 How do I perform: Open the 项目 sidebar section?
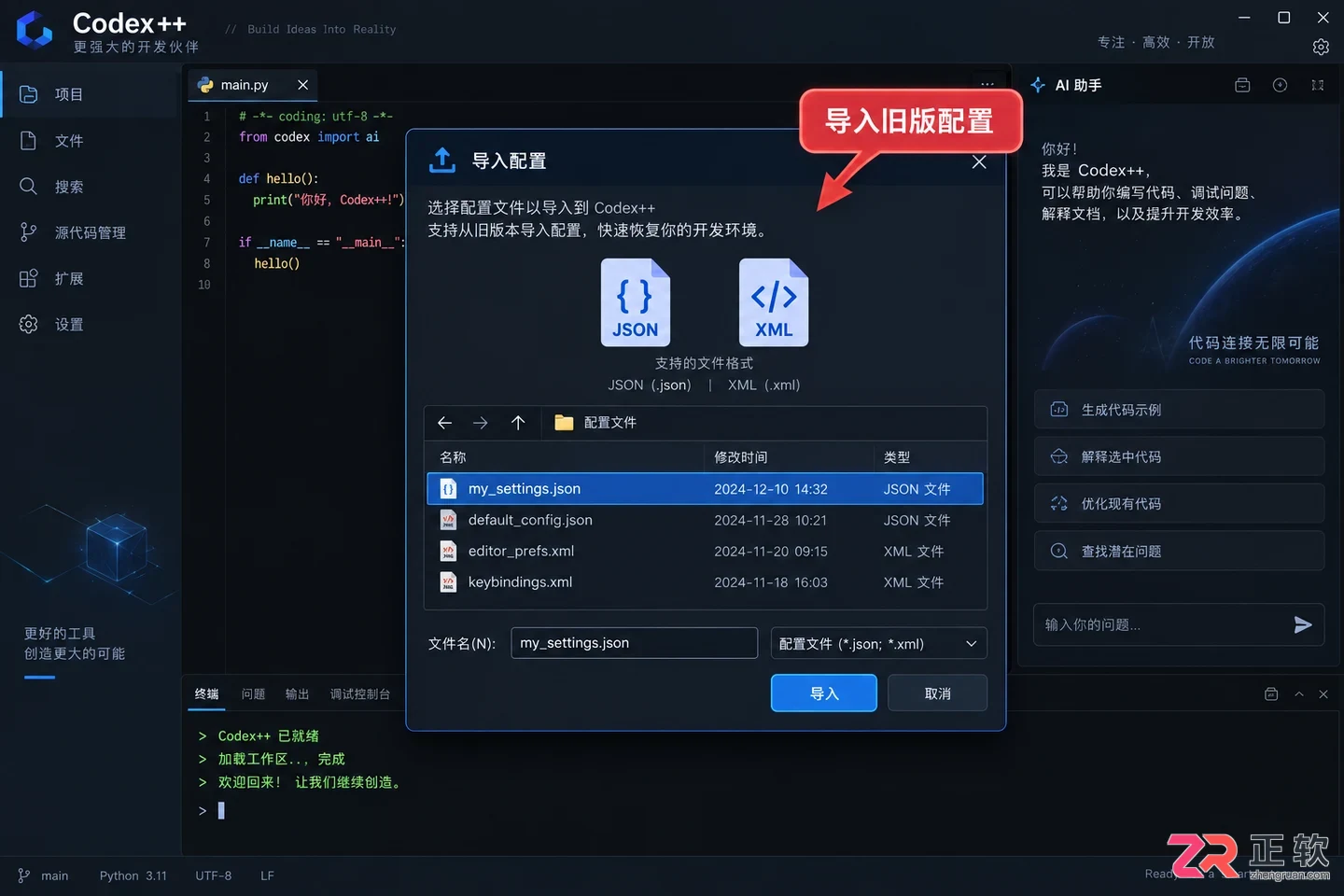[89, 94]
